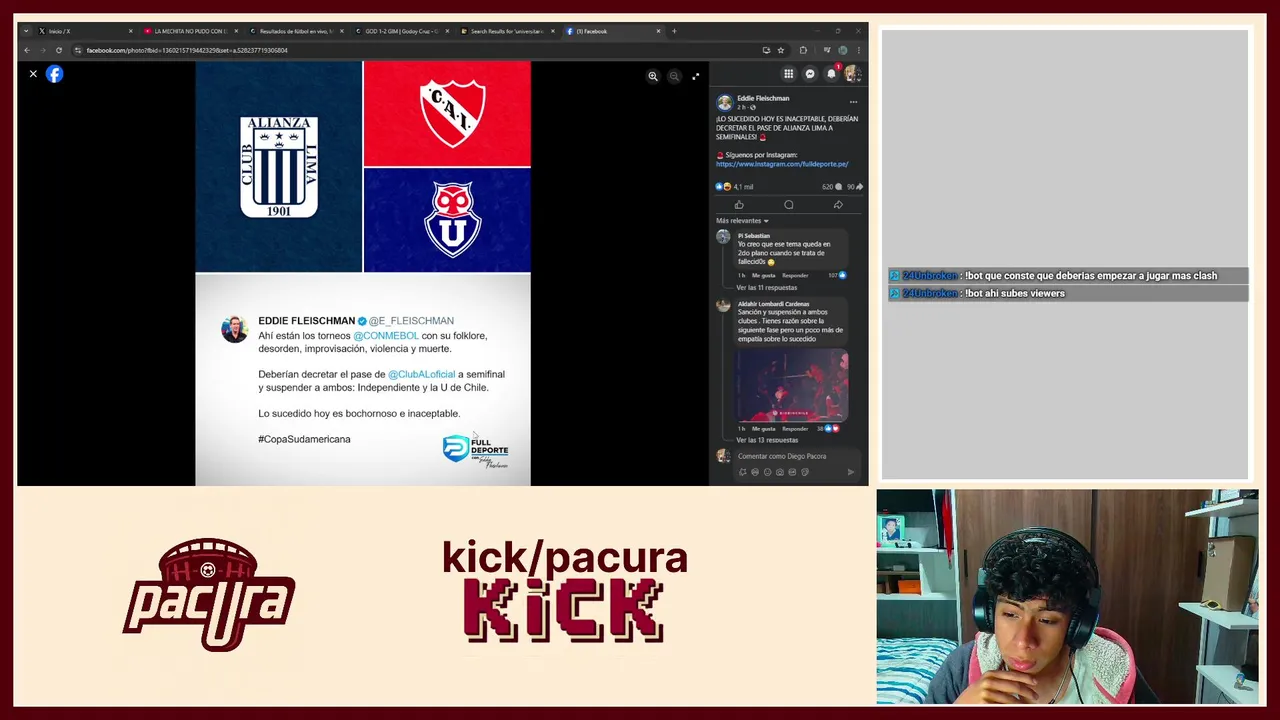Bookmark this page with star icon
The image size is (1280, 720).
tap(781, 50)
